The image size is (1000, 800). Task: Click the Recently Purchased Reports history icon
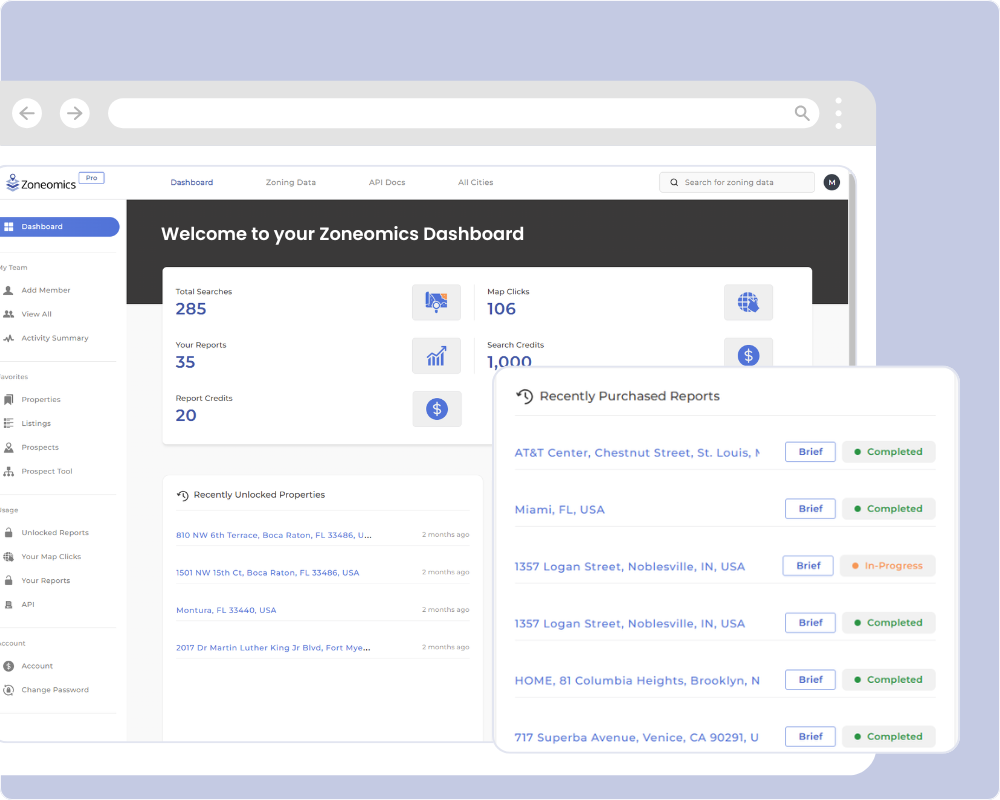[x=524, y=396]
